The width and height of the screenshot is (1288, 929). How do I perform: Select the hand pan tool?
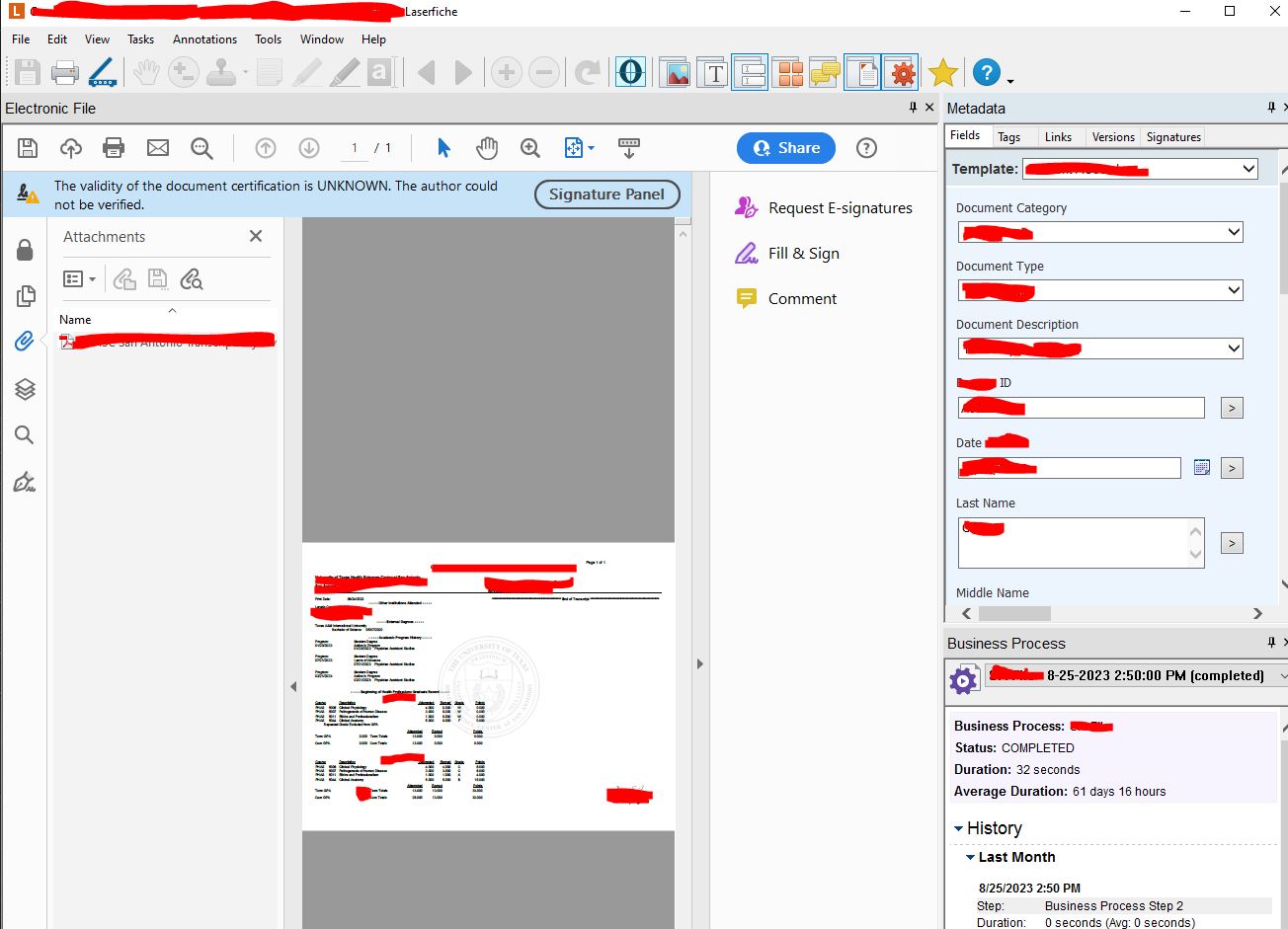(487, 148)
